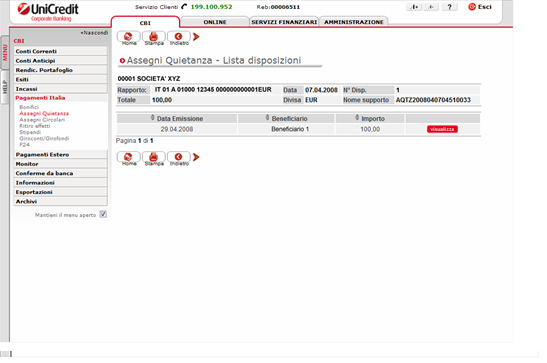Open the SERVIZI FINANZIARI tab
Screen dimensions: 547x363
[x=284, y=22]
